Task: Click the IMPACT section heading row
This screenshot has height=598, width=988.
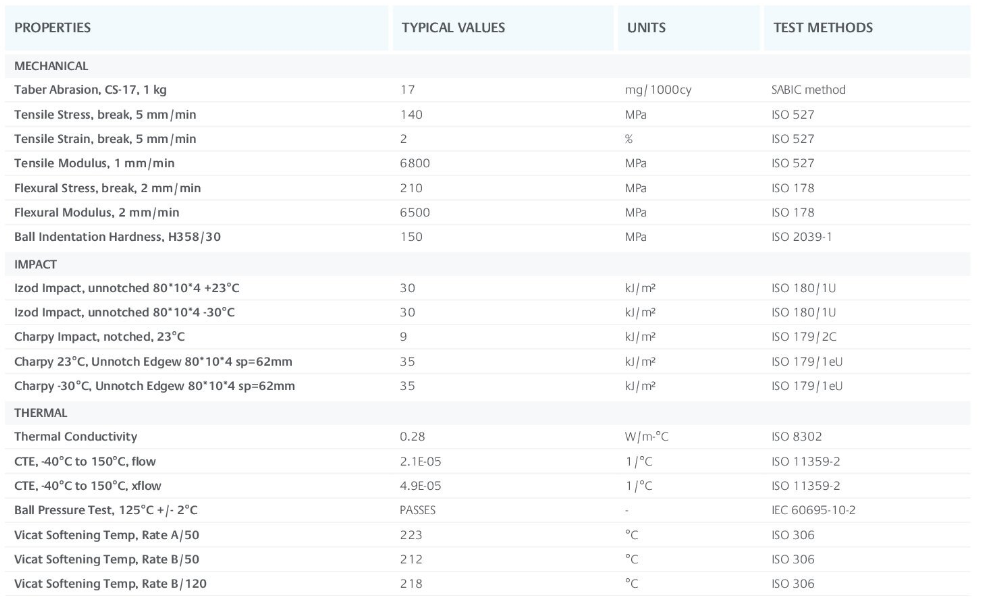Action: click(36, 265)
